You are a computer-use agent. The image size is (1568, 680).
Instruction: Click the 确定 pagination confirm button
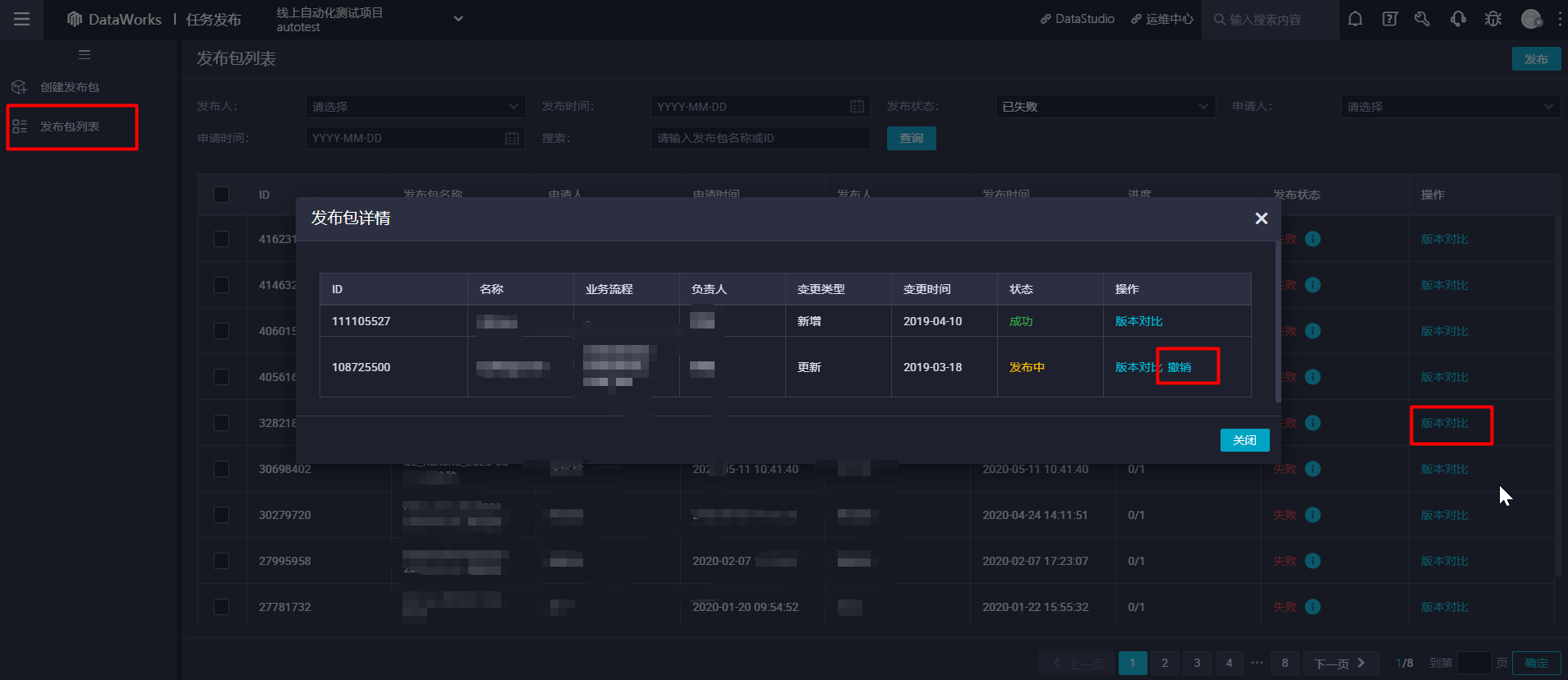click(x=1536, y=663)
